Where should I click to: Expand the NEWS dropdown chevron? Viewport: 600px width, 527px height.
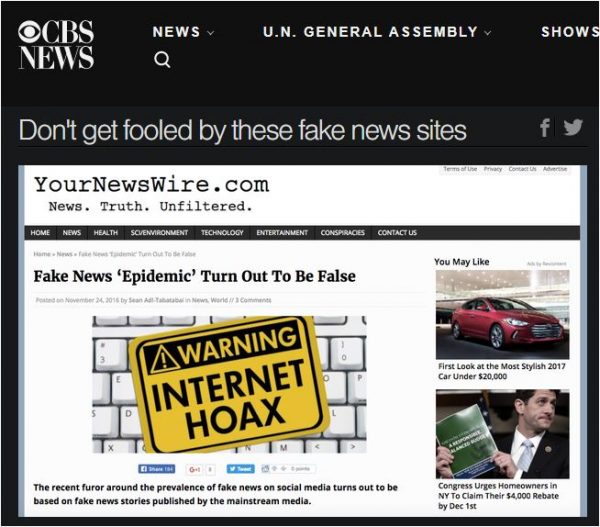point(211,33)
